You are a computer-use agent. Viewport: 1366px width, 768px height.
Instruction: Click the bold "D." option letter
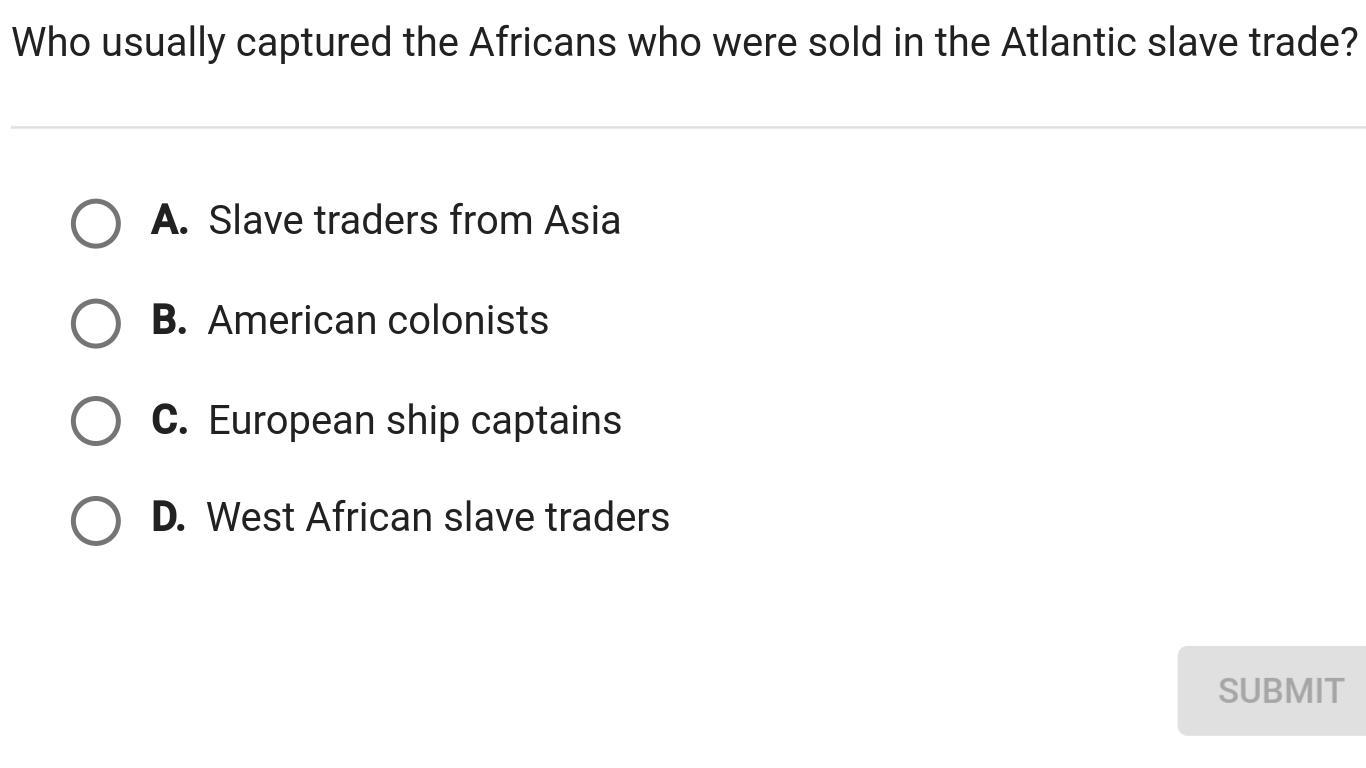point(168,517)
